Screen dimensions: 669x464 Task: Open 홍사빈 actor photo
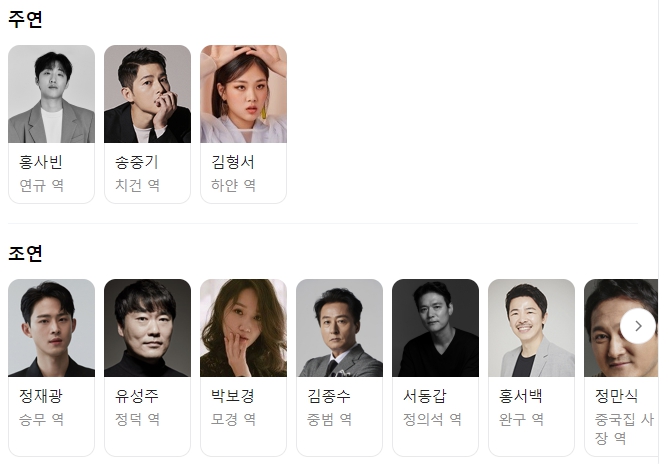point(52,94)
